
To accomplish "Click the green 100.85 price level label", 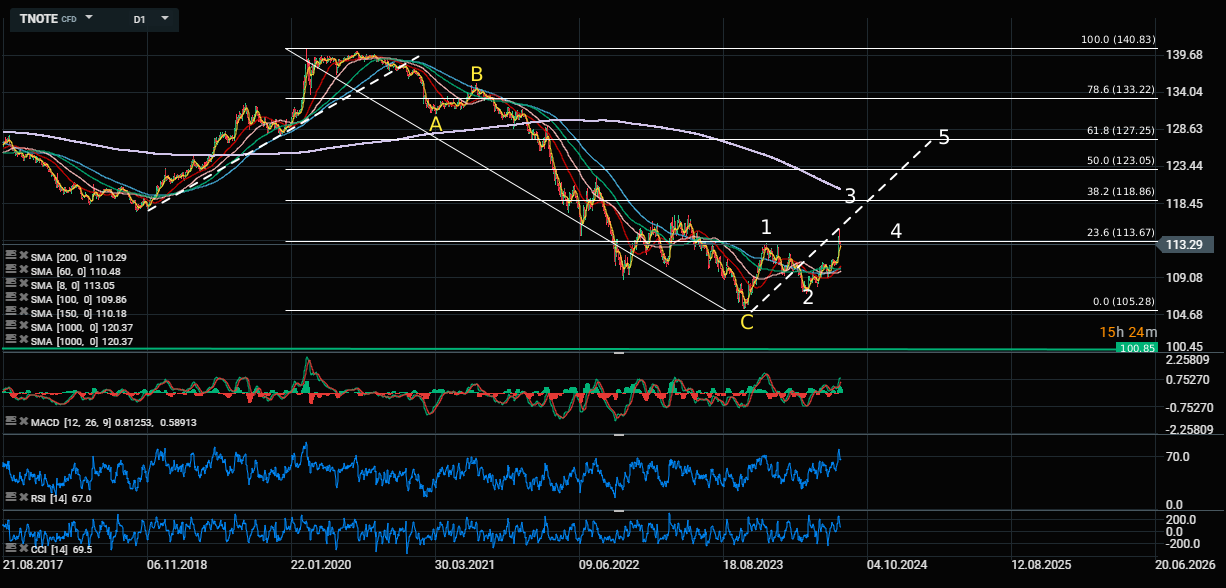I will pyautogui.click(x=1136, y=348).
